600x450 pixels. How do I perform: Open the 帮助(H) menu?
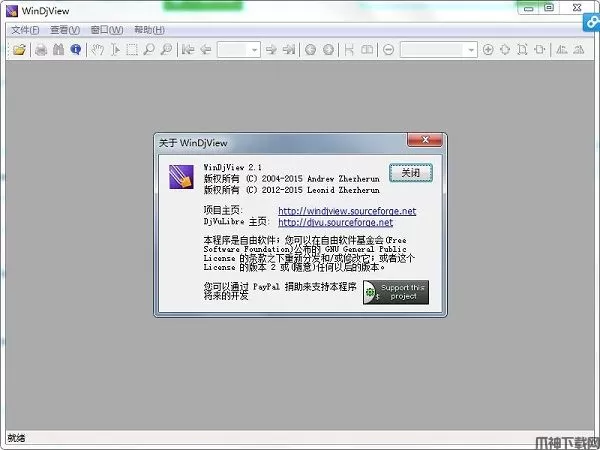point(149,30)
